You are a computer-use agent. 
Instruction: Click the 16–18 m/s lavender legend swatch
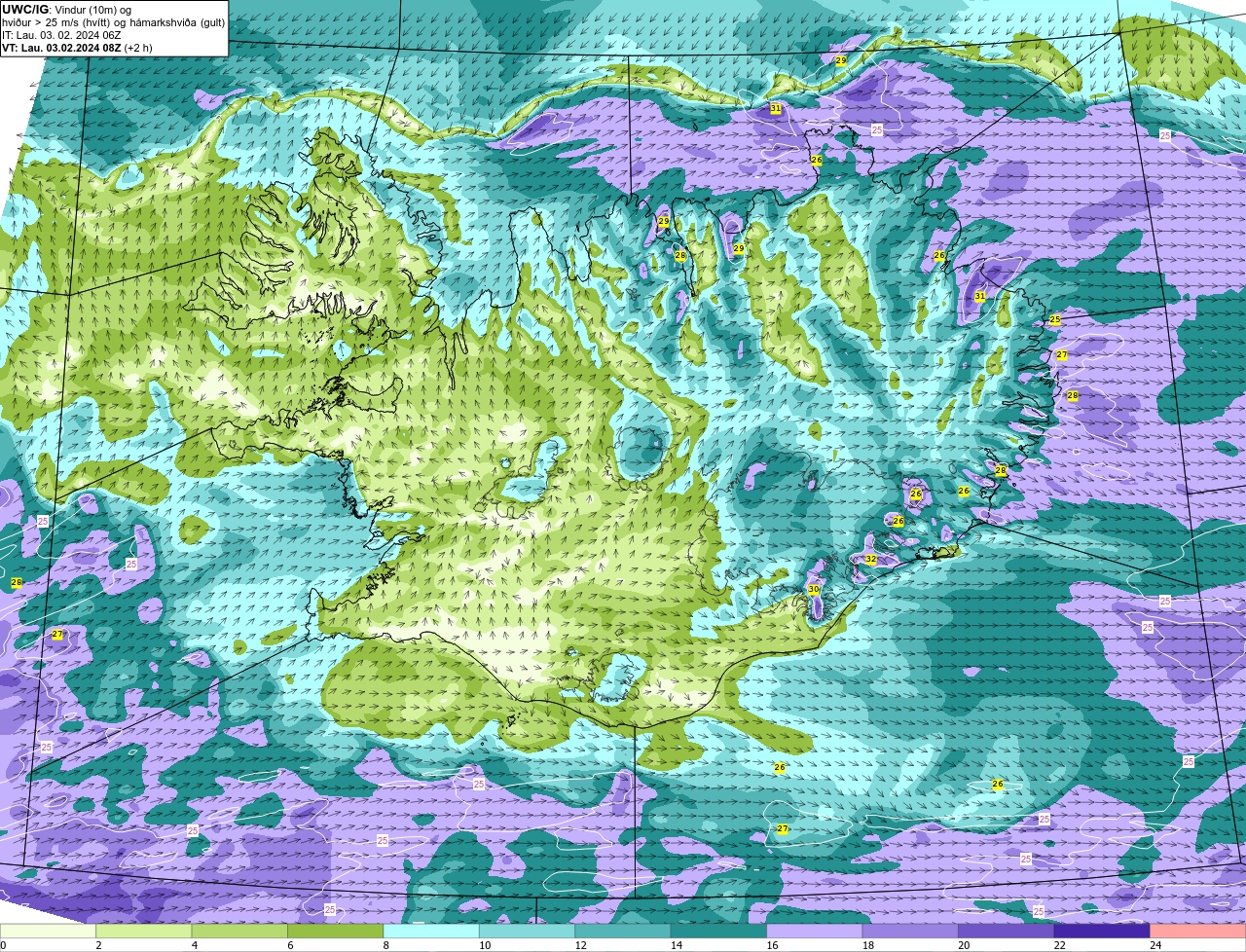(815, 932)
